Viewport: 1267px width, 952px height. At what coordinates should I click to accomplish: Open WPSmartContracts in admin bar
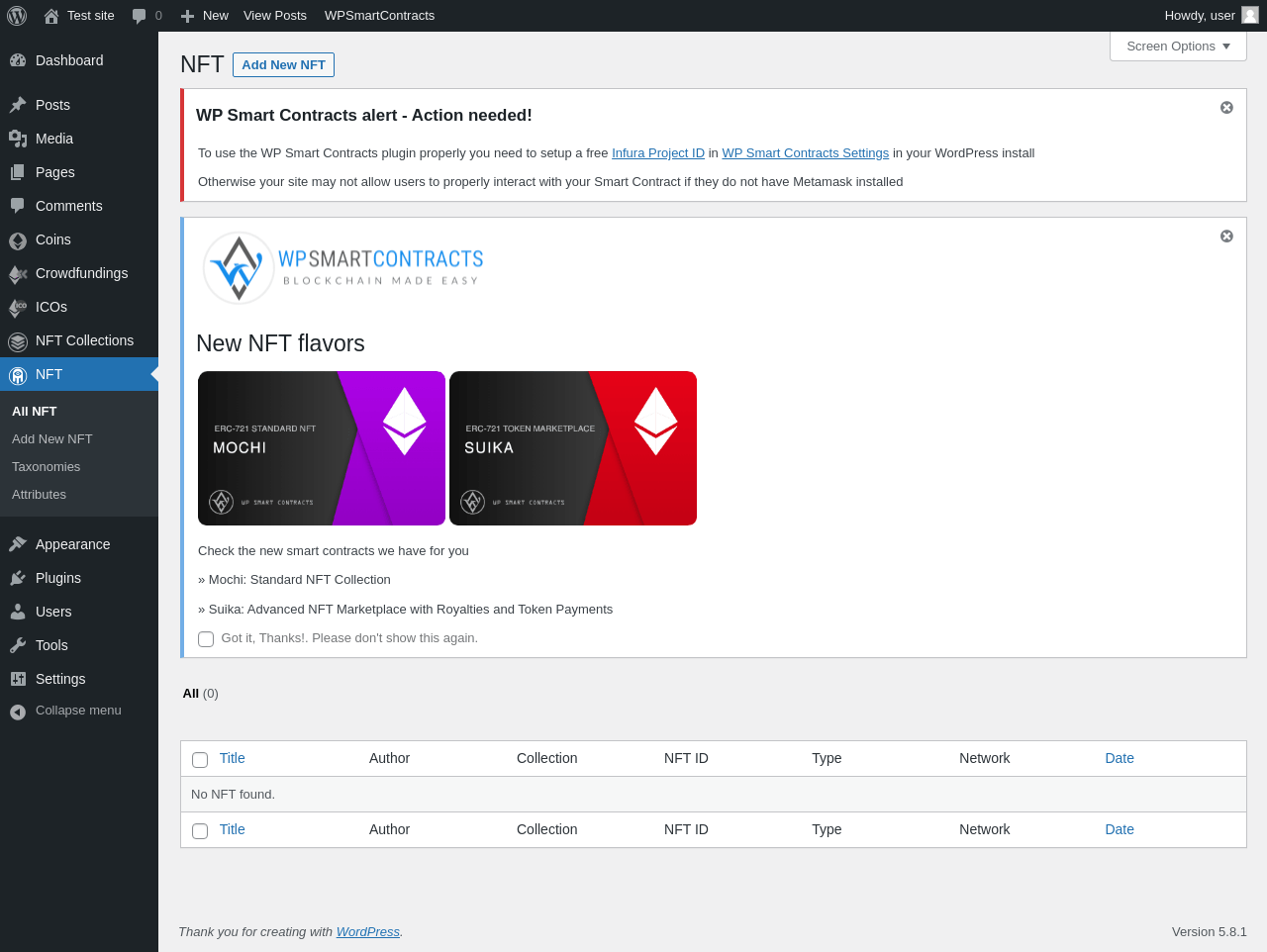(x=379, y=16)
